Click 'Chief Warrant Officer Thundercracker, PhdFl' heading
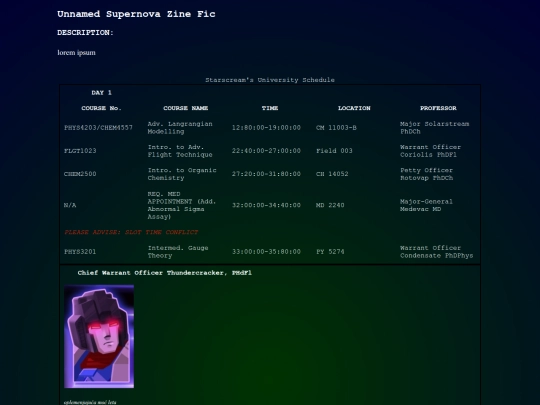The image size is (540, 405). pyautogui.click(x=165, y=273)
